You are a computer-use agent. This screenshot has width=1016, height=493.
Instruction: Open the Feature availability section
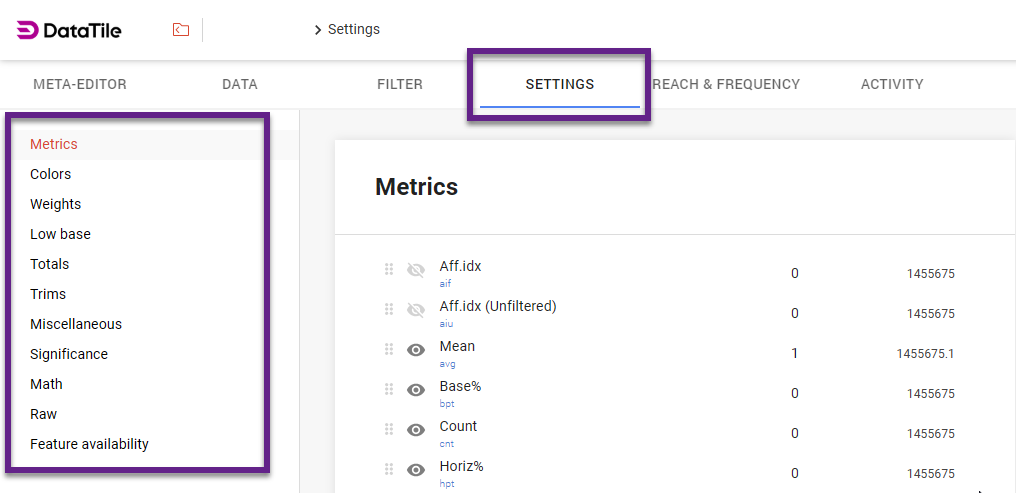[x=89, y=444]
